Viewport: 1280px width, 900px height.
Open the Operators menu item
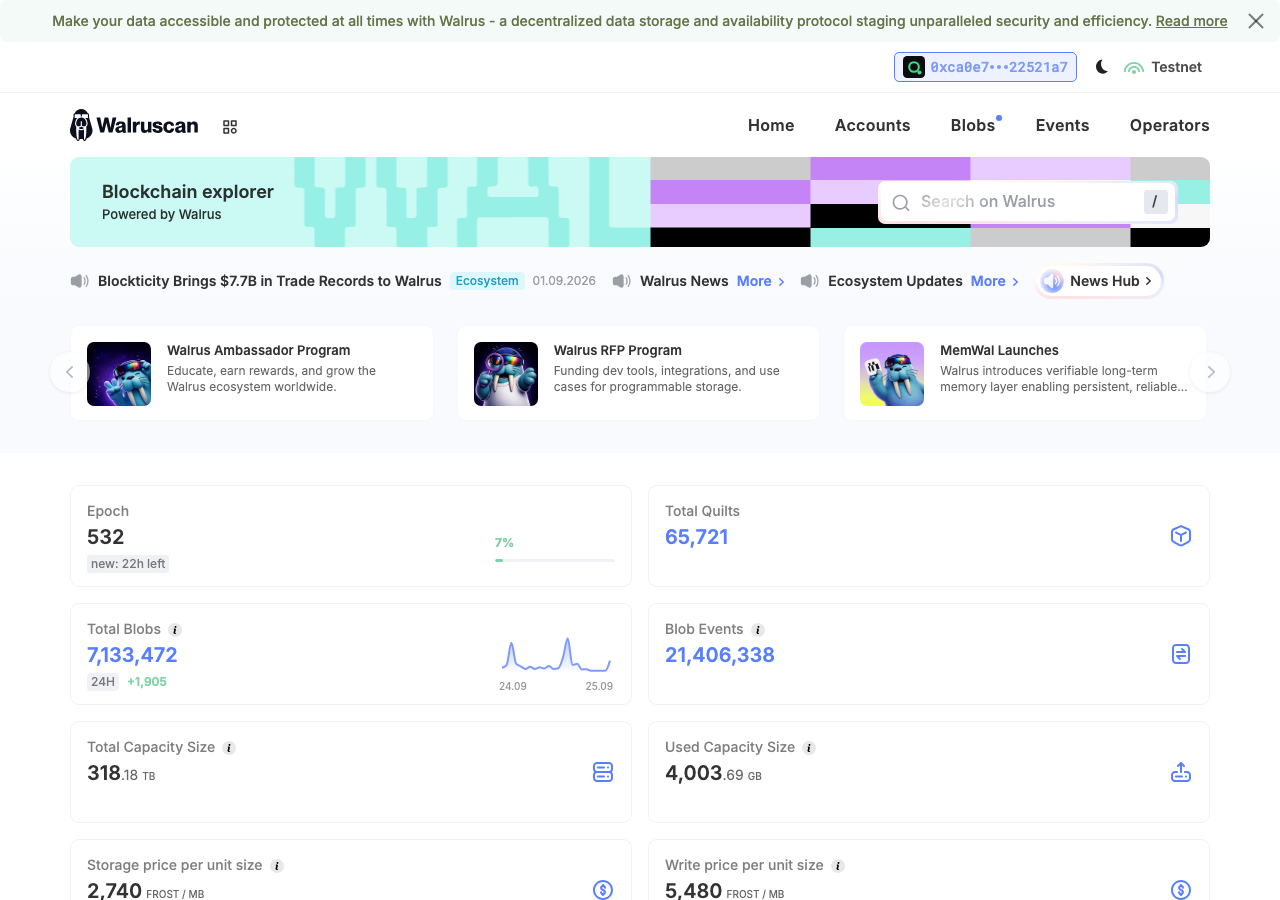(1170, 125)
